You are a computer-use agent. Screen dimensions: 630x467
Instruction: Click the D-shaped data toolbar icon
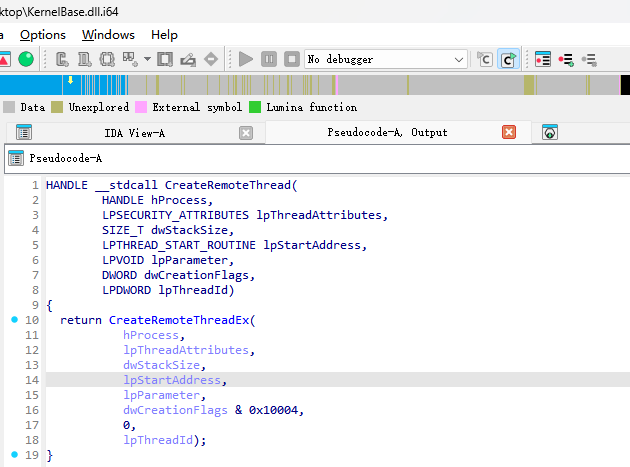click(x=84, y=59)
